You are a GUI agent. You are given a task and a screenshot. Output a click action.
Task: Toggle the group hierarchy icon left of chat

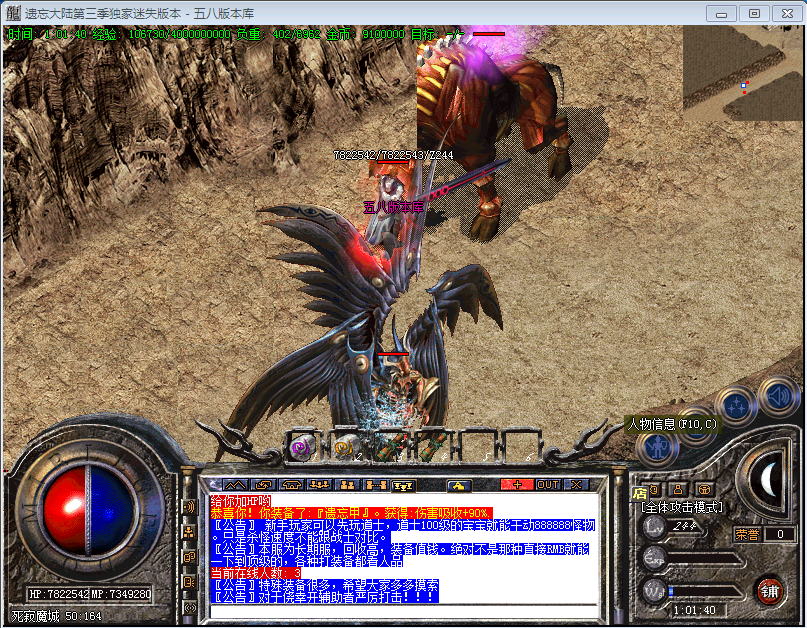(x=189, y=532)
